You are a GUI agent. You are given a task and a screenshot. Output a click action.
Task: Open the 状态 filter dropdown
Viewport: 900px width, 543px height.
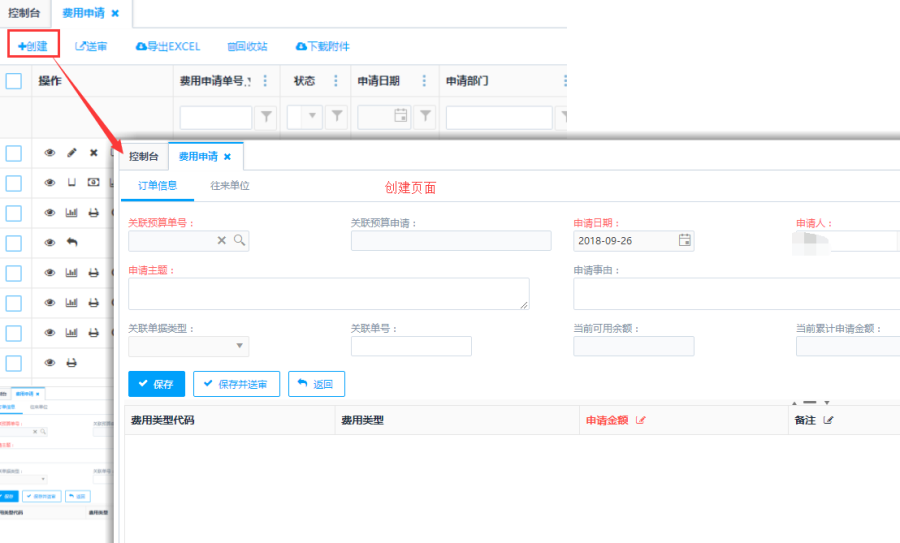(x=314, y=117)
